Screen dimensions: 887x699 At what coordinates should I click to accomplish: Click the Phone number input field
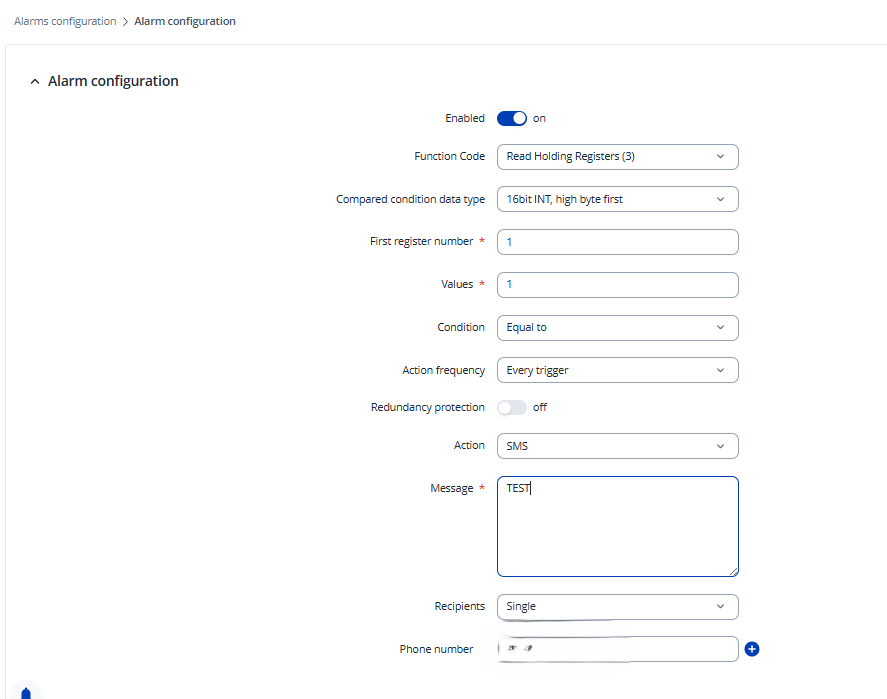(617, 649)
